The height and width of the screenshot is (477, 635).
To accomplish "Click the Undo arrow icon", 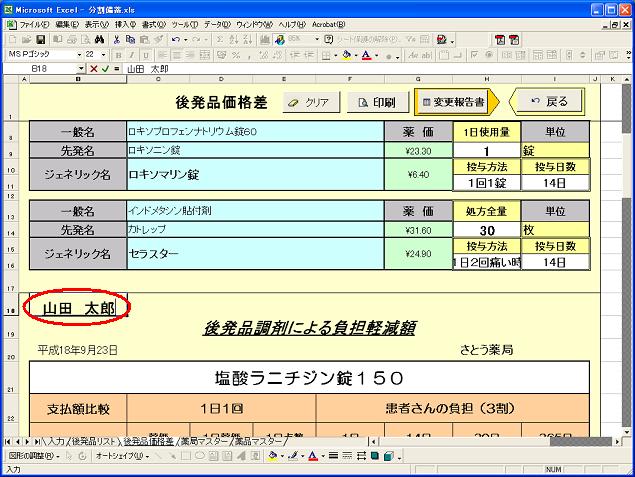I will [176, 39].
